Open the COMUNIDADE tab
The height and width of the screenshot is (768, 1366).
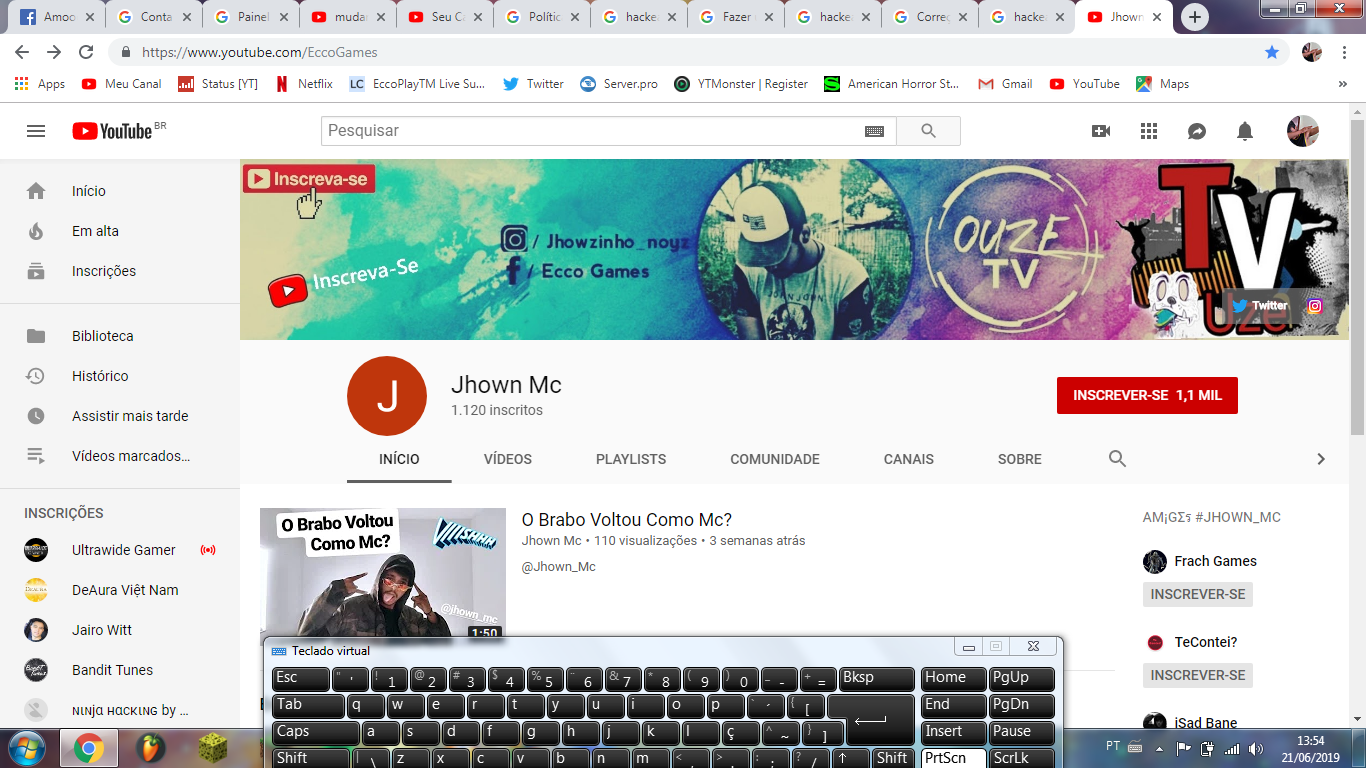tap(775, 459)
